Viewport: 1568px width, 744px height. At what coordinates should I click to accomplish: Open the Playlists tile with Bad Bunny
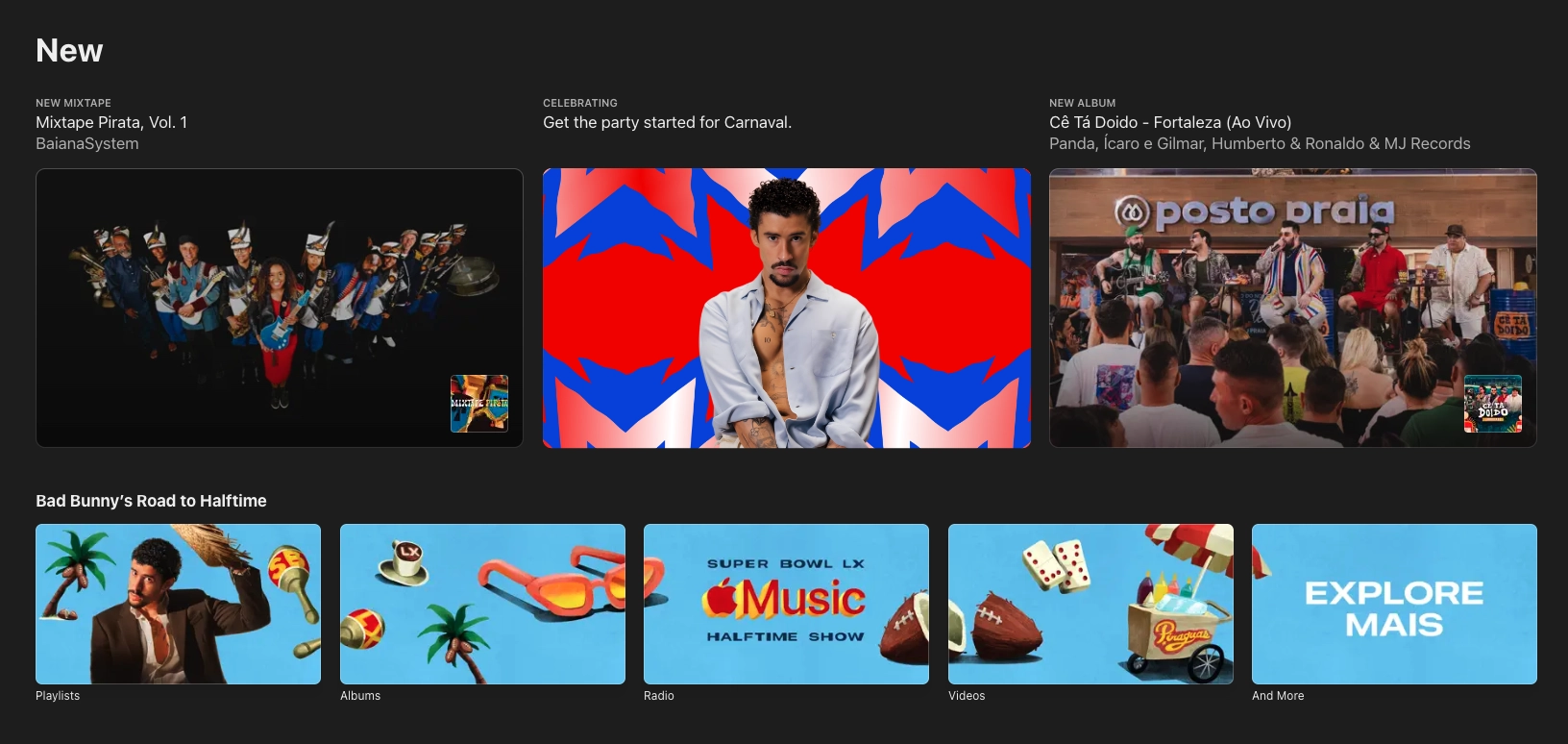point(178,604)
